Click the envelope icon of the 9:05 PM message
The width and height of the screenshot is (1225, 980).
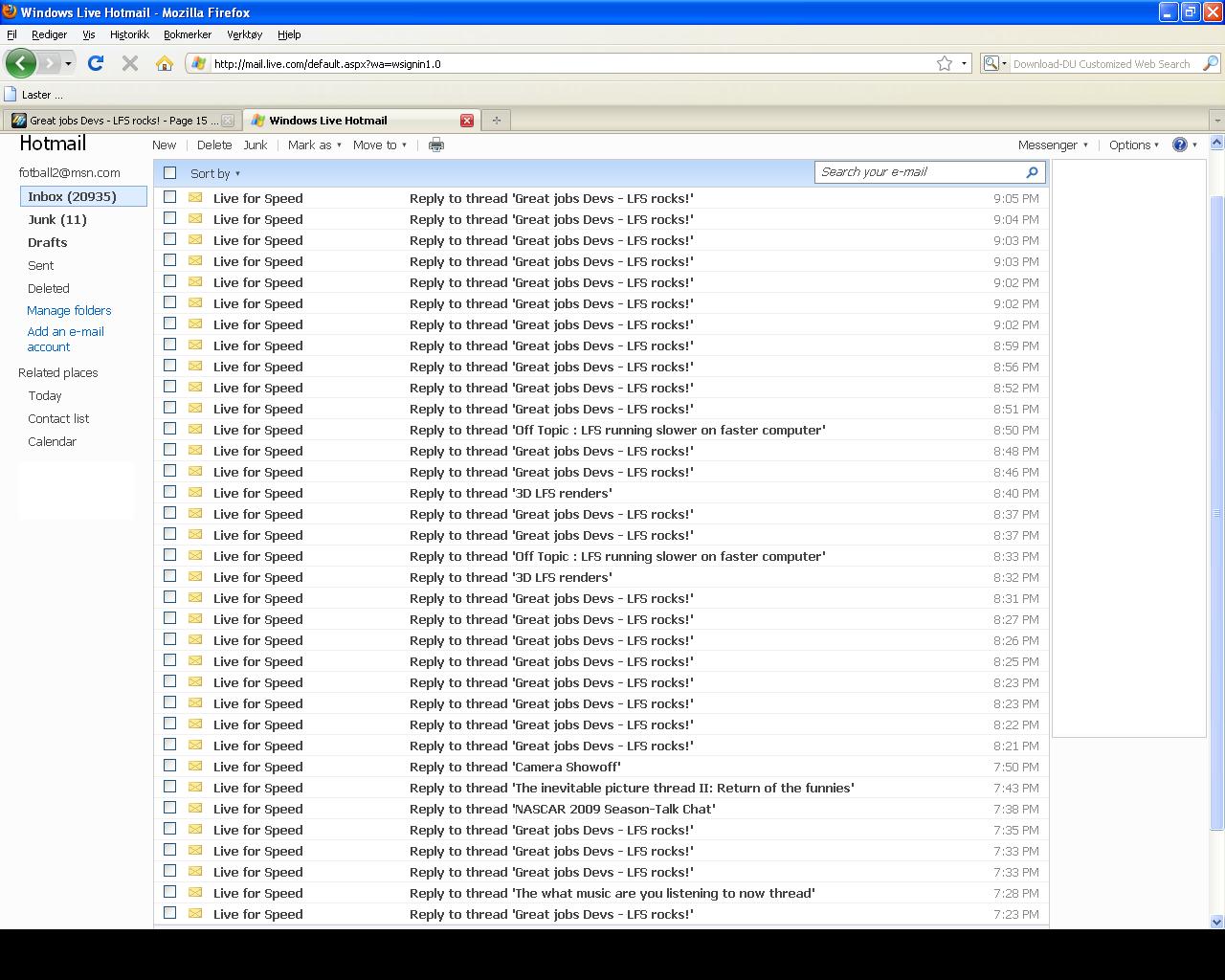195,198
